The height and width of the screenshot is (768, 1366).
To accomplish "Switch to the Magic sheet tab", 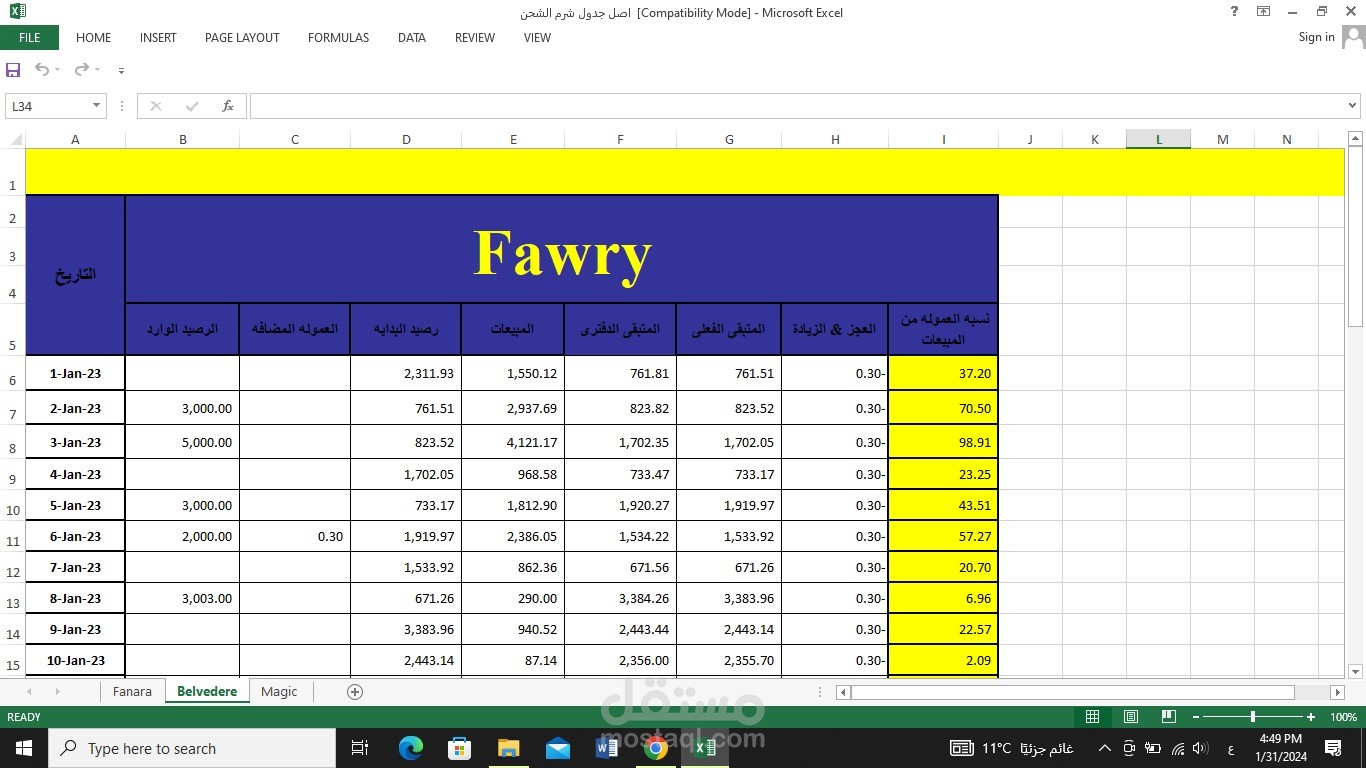I will (279, 691).
